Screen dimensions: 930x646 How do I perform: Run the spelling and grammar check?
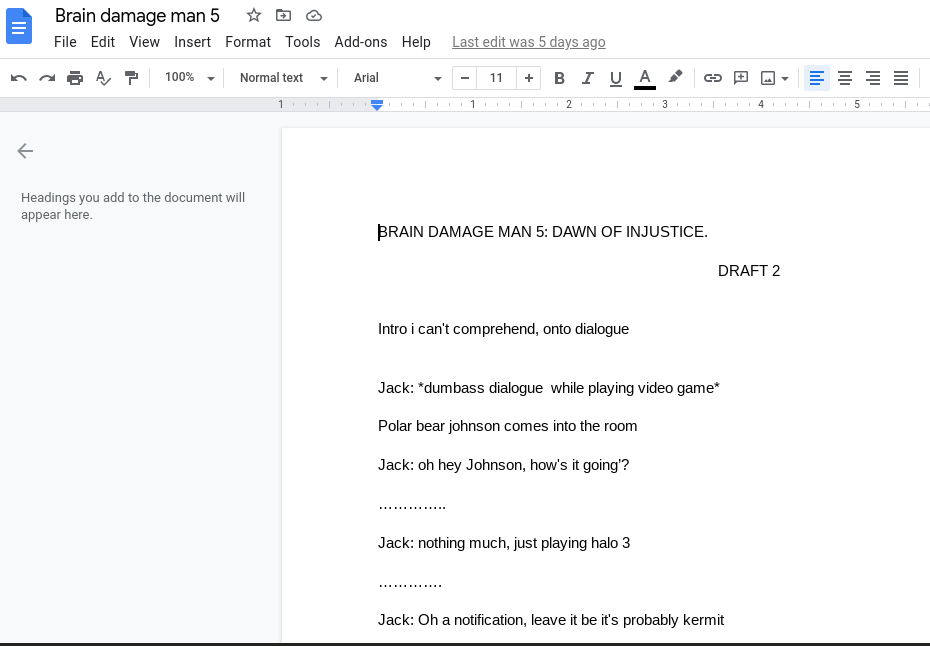tap(103, 78)
